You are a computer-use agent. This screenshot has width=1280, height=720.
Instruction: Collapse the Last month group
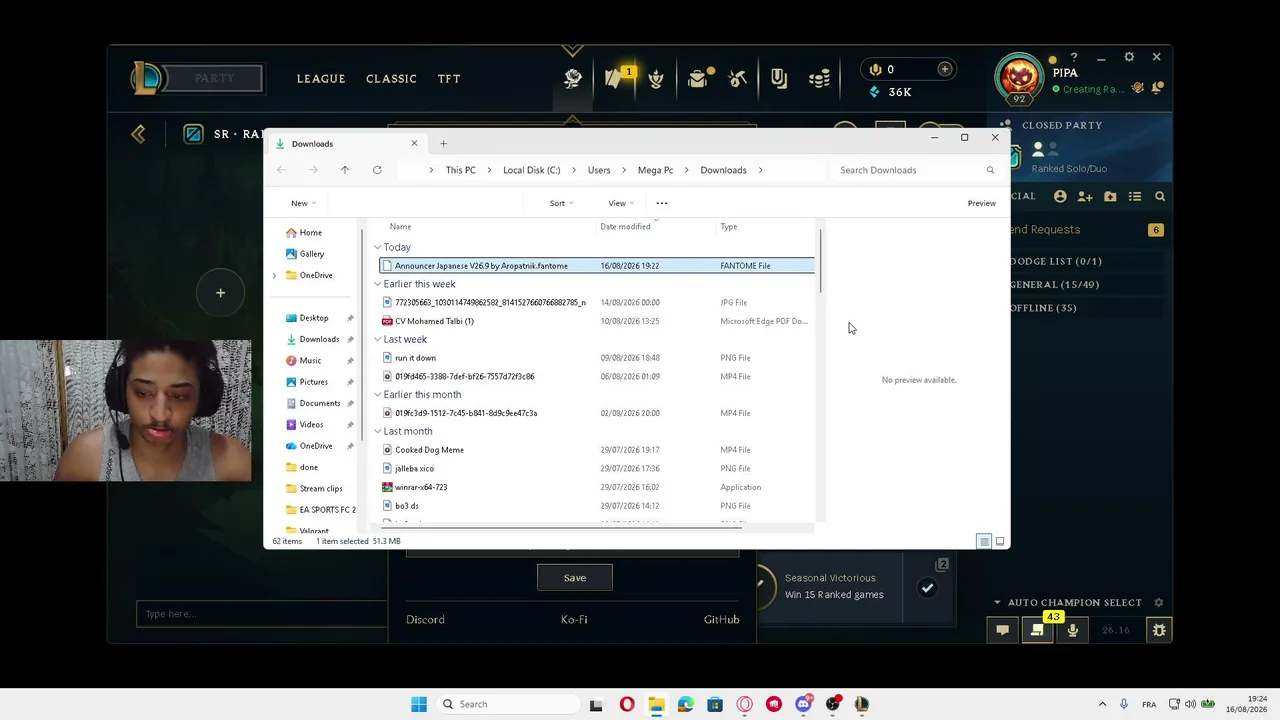[378, 431]
